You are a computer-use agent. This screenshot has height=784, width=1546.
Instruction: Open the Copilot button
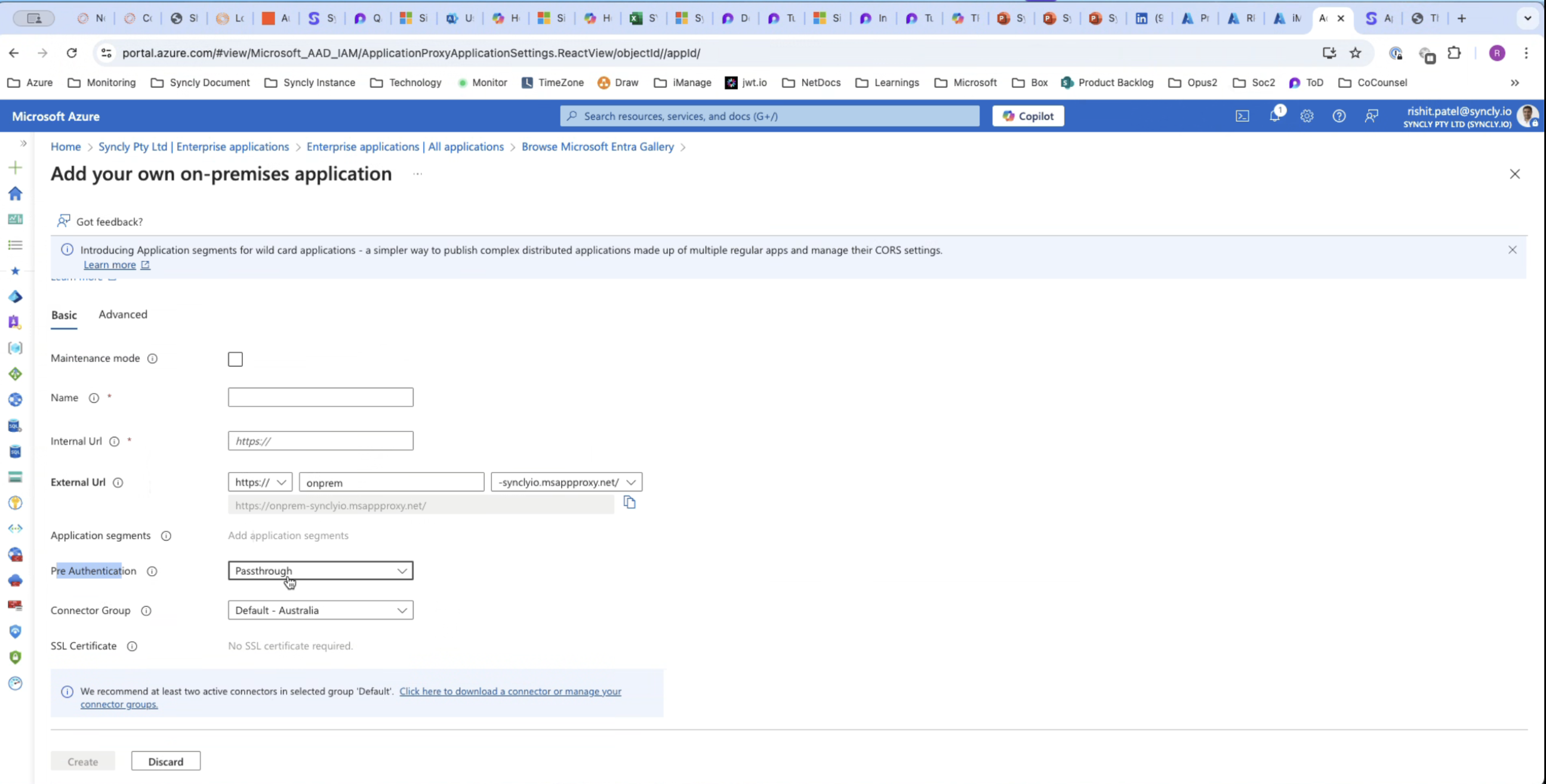1028,116
